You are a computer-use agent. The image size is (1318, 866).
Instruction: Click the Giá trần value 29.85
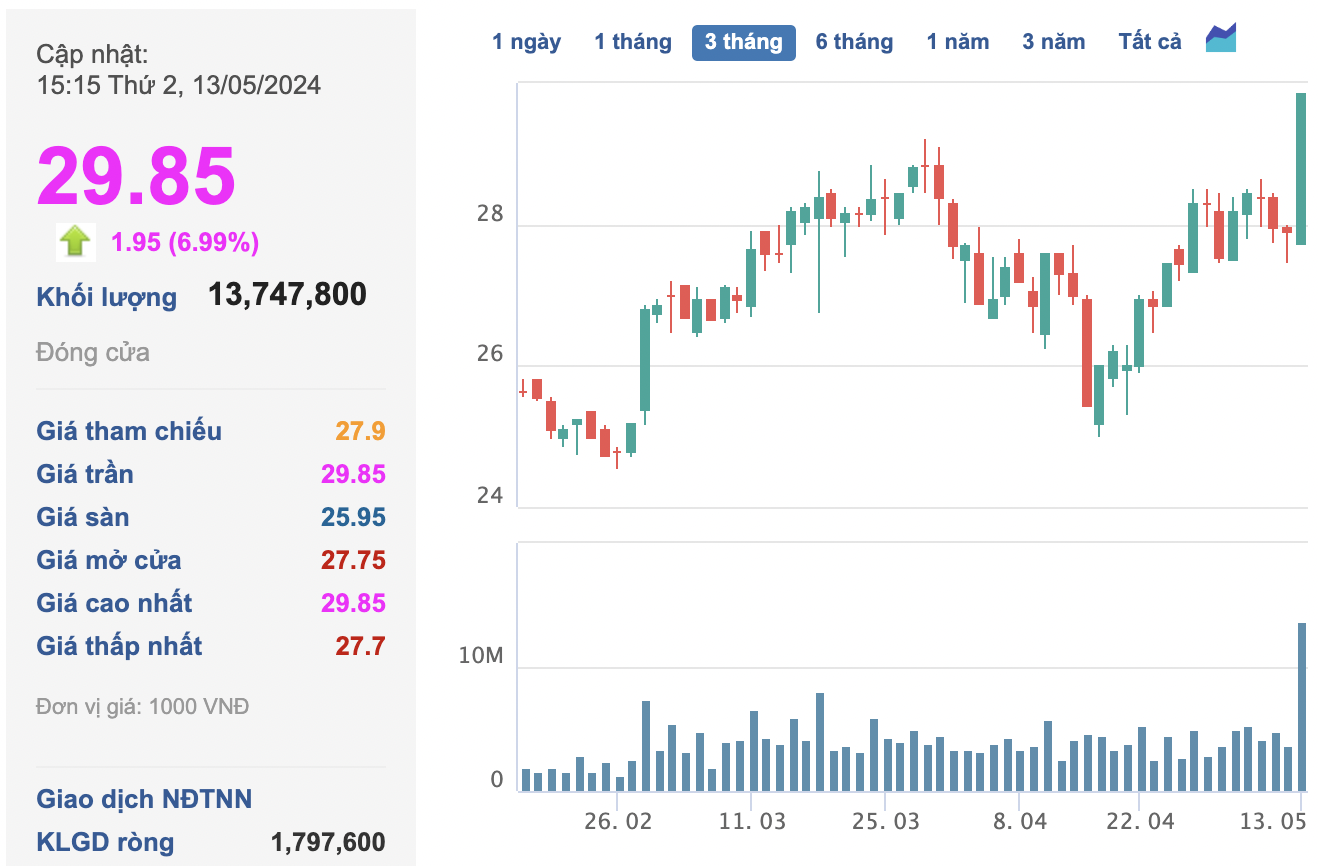[353, 474]
